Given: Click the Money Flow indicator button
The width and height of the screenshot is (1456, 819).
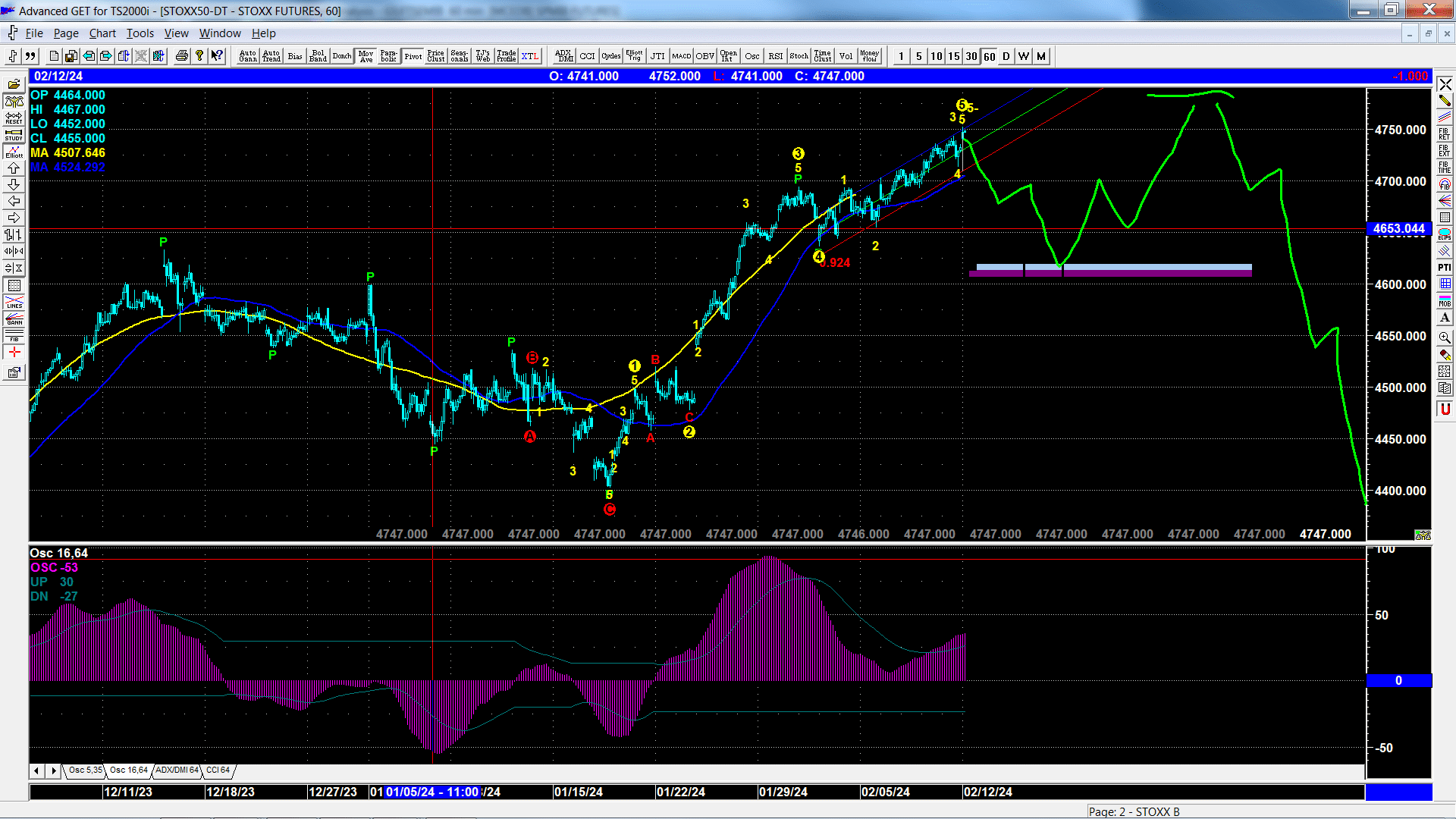Looking at the screenshot, I should point(869,56).
